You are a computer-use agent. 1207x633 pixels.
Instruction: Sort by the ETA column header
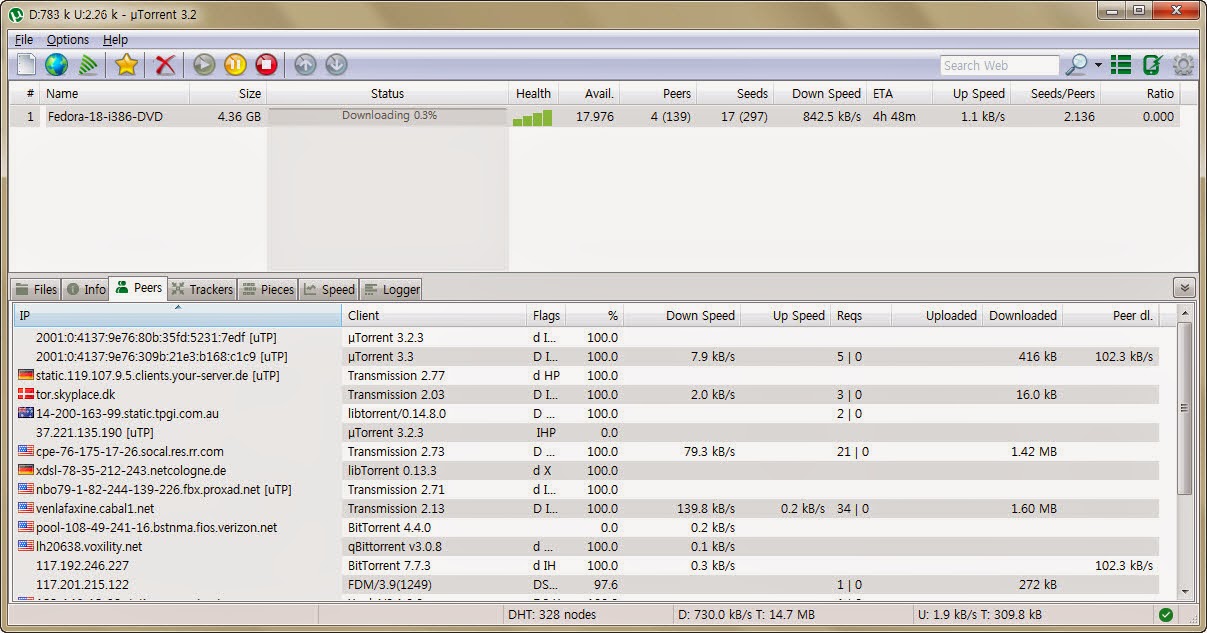[x=900, y=93]
